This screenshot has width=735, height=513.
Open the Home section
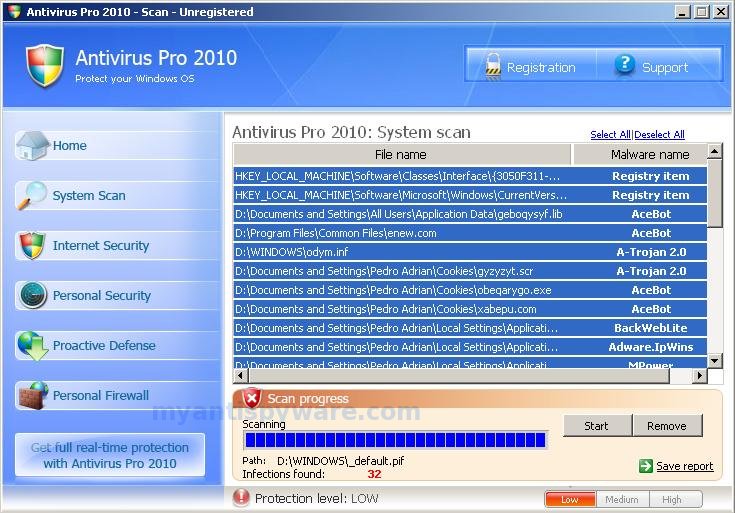117,146
